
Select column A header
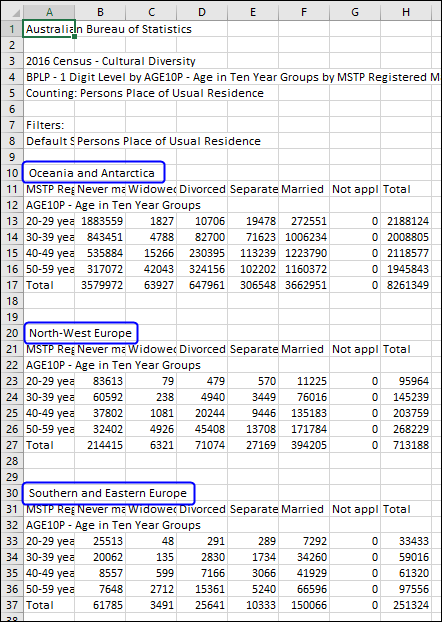(49, 12)
